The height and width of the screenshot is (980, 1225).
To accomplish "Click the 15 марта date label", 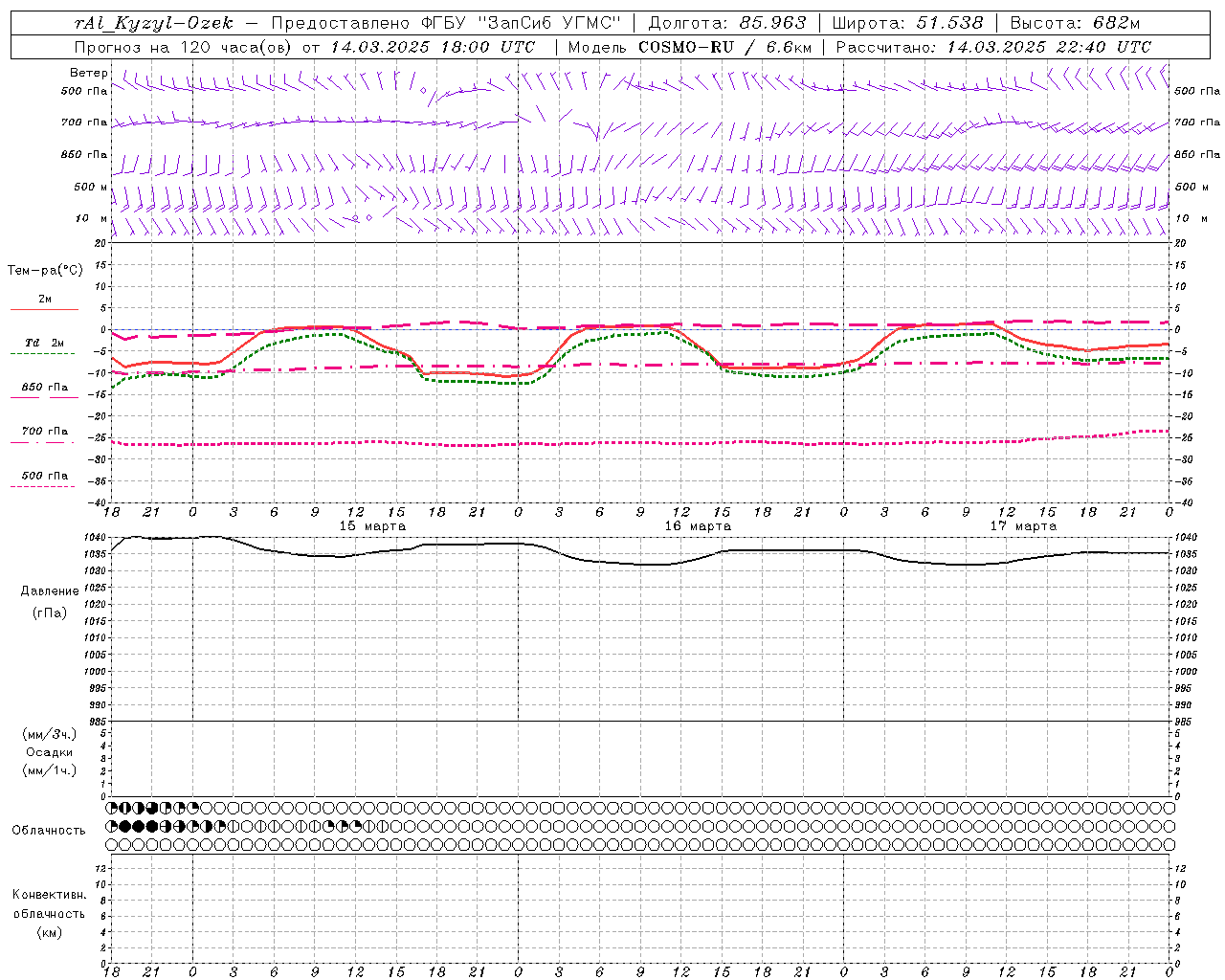I will [372, 526].
